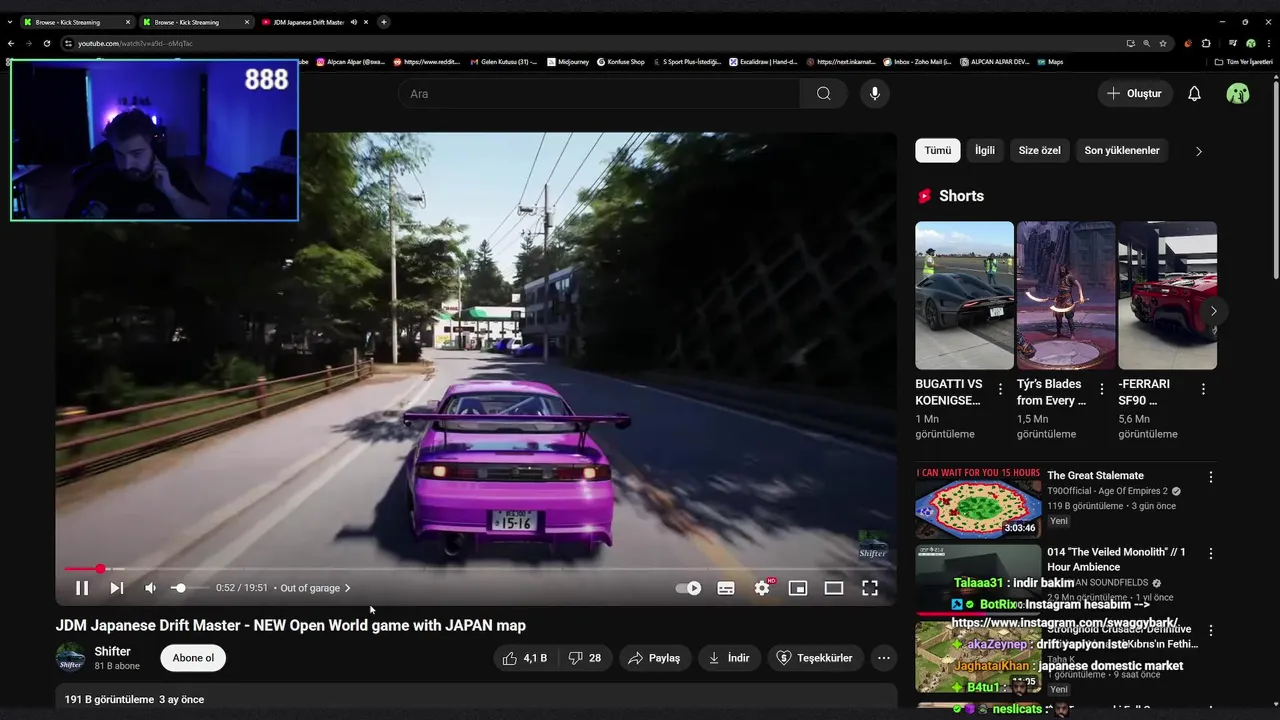Toggle the autoplay switch in the player
The image size is (1280, 720).
click(688, 588)
